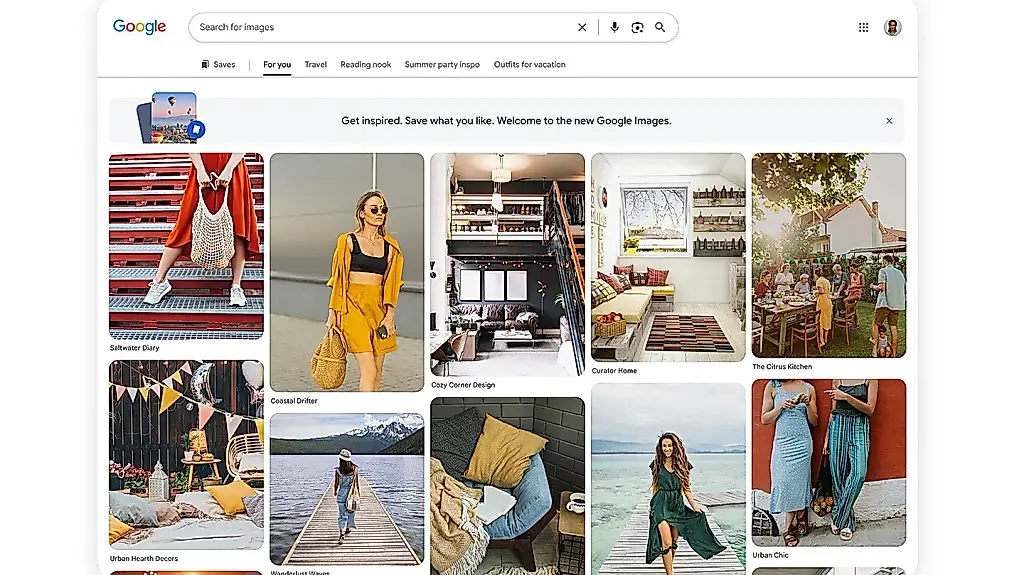This screenshot has width=1024, height=575.
Task: Open the Saves collection
Action: point(218,65)
